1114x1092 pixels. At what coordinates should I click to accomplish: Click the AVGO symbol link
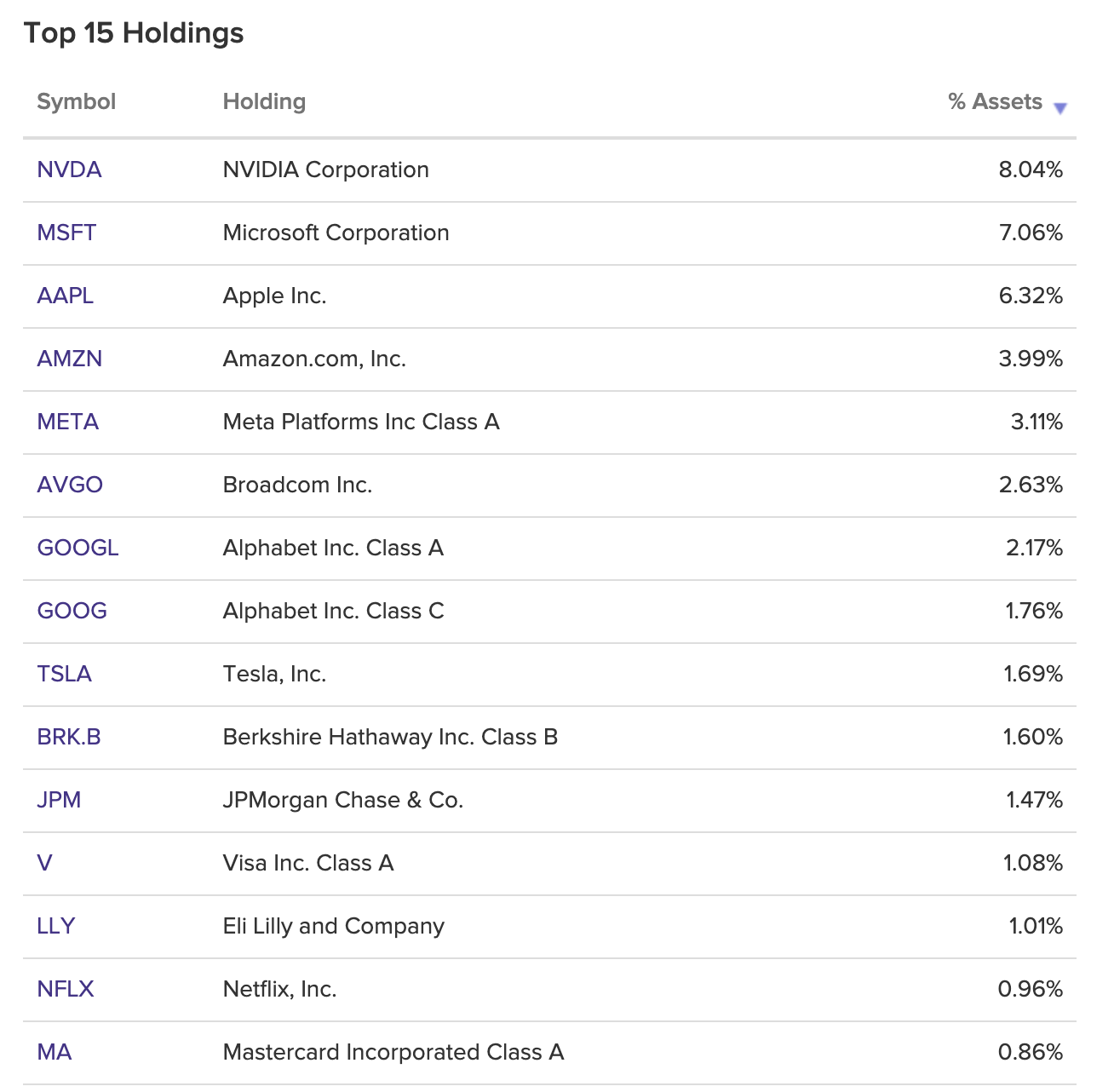click(x=70, y=485)
